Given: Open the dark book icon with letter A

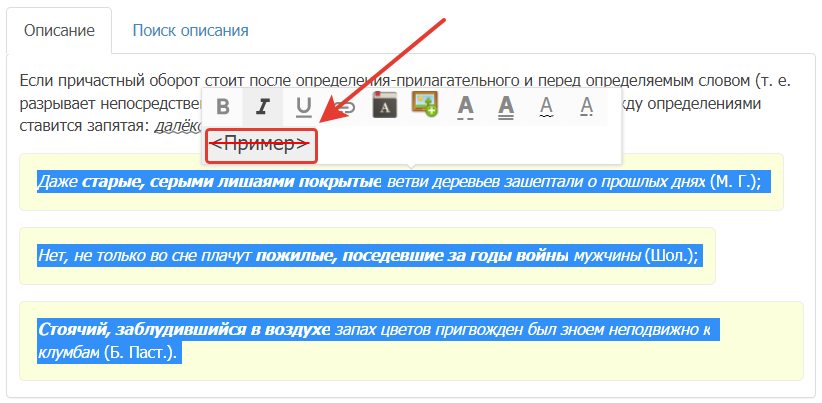Looking at the screenshot, I should click(x=385, y=105).
